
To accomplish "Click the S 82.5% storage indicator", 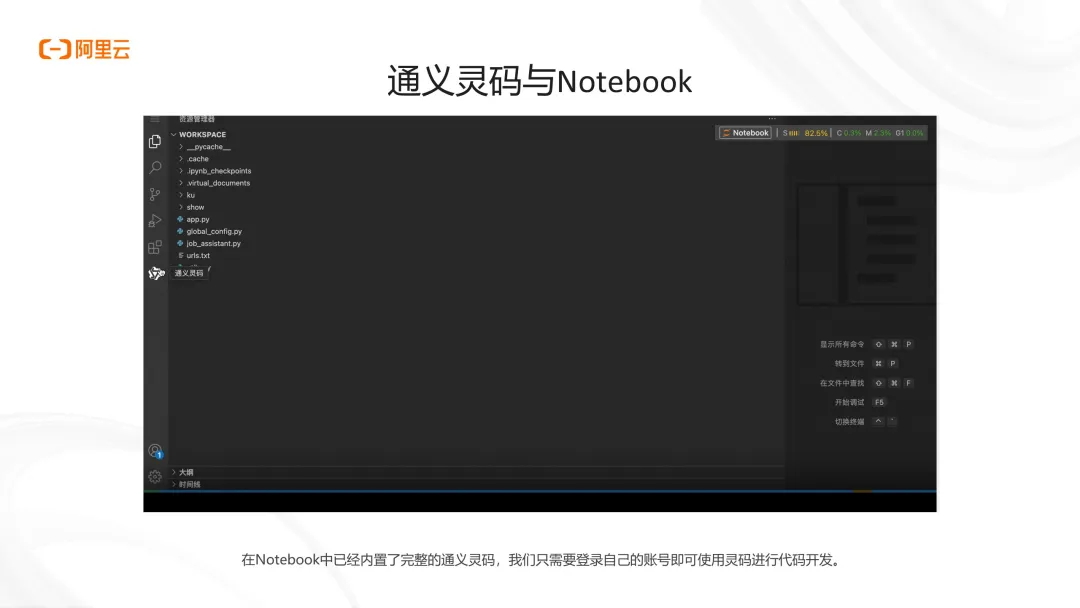I will pyautogui.click(x=805, y=133).
